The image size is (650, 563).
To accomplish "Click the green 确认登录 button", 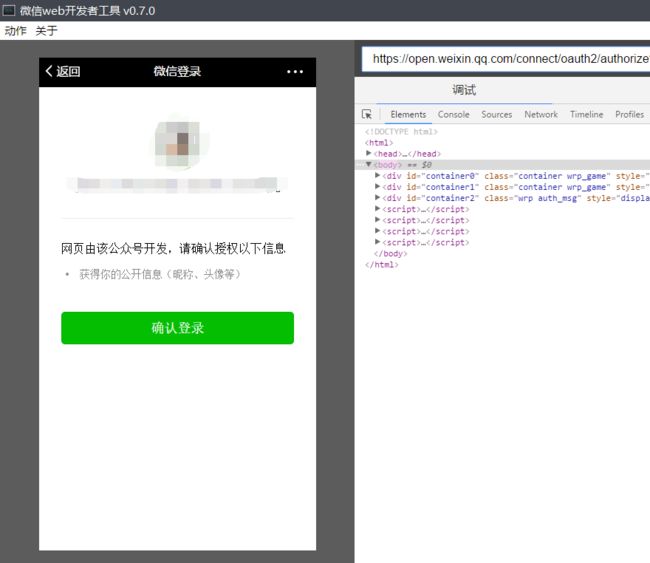I will 177,328.
